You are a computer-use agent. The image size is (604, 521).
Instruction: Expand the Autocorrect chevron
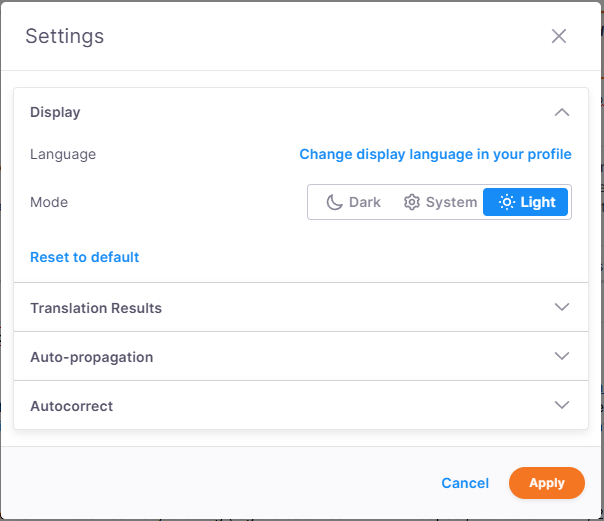(x=562, y=405)
